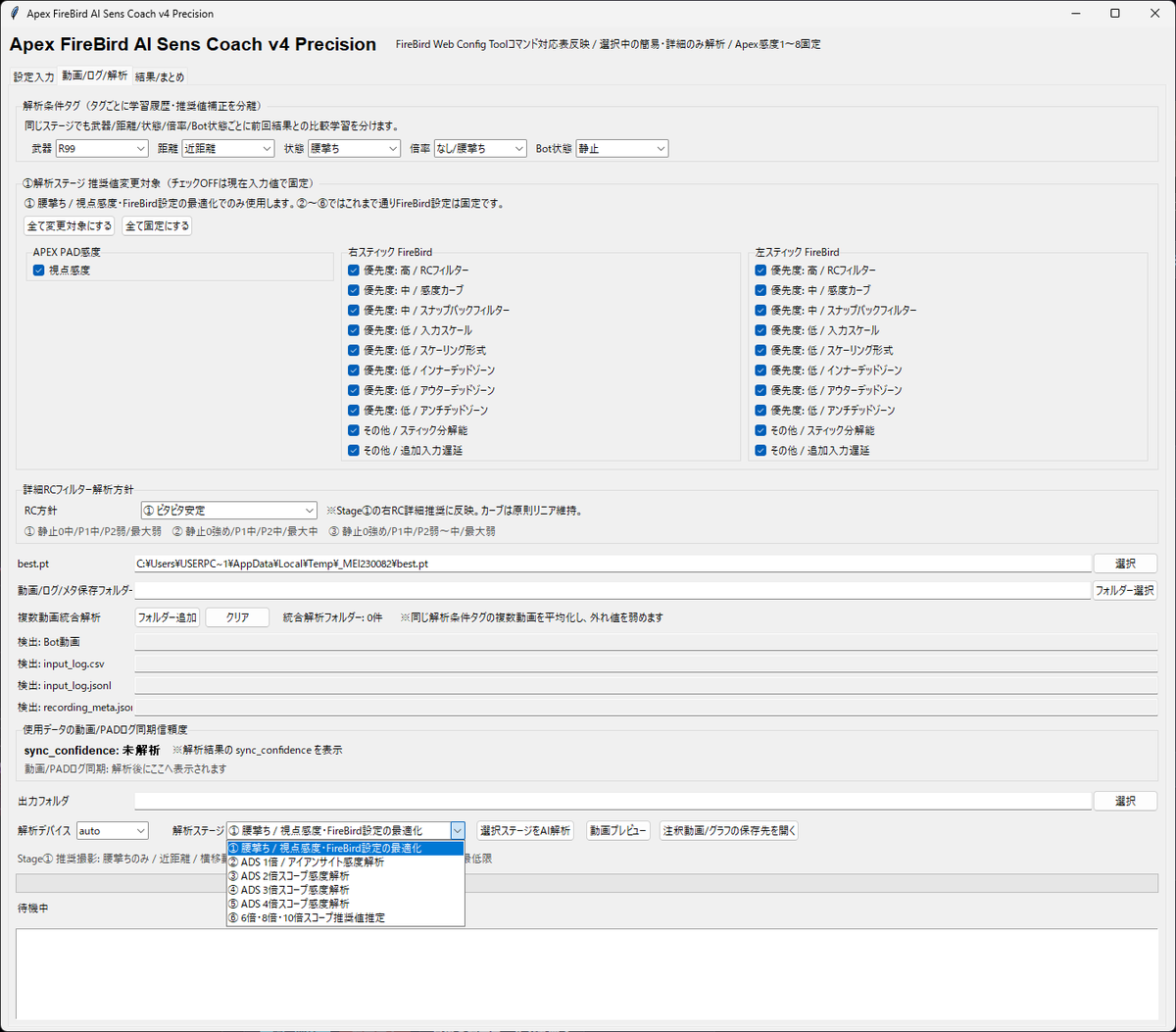
Task: Click the 出力フォルダ input field
Action: (x=612, y=801)
